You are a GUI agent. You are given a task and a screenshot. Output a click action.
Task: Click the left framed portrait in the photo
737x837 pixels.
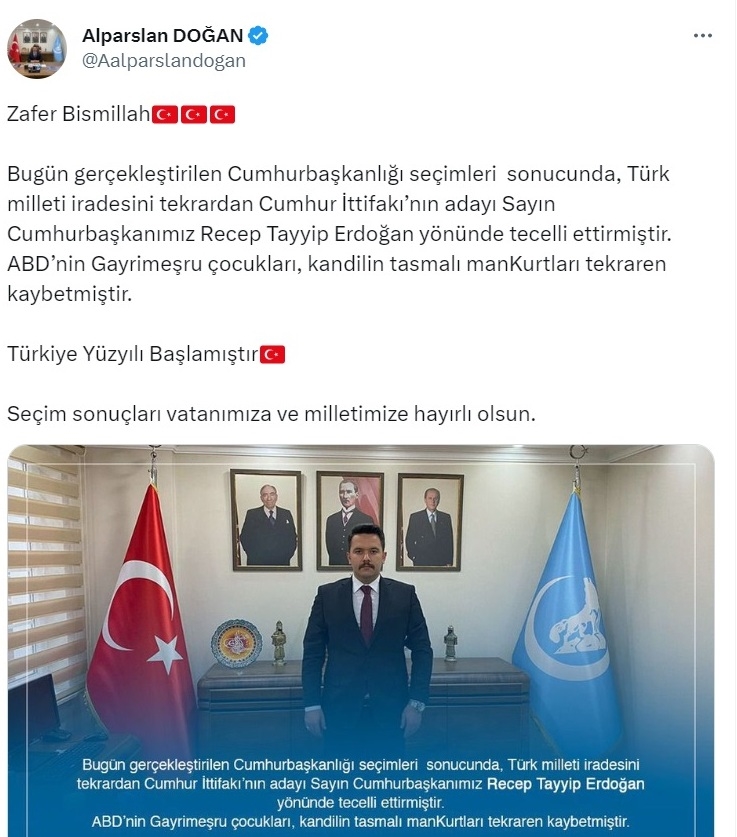(x=266, y=519)
